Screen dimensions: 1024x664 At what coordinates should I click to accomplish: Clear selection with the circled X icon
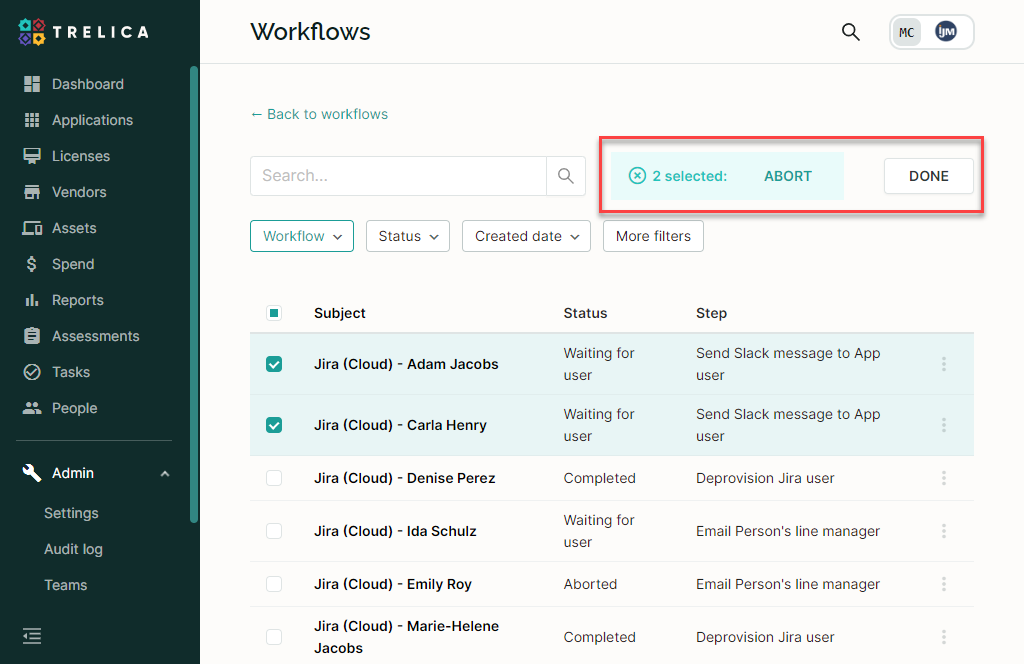pos(637,176)
